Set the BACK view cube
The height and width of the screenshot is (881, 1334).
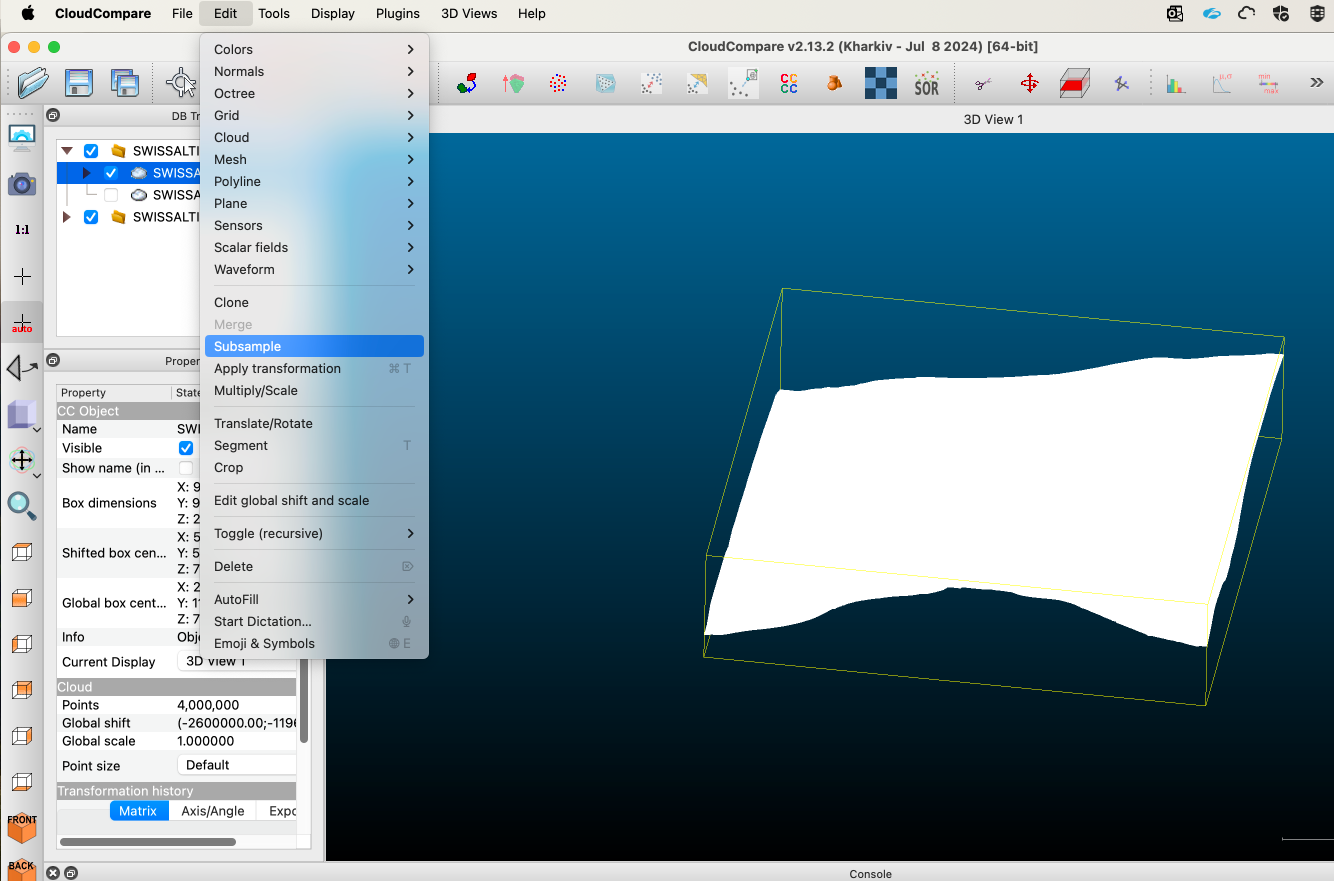point(21,868)
